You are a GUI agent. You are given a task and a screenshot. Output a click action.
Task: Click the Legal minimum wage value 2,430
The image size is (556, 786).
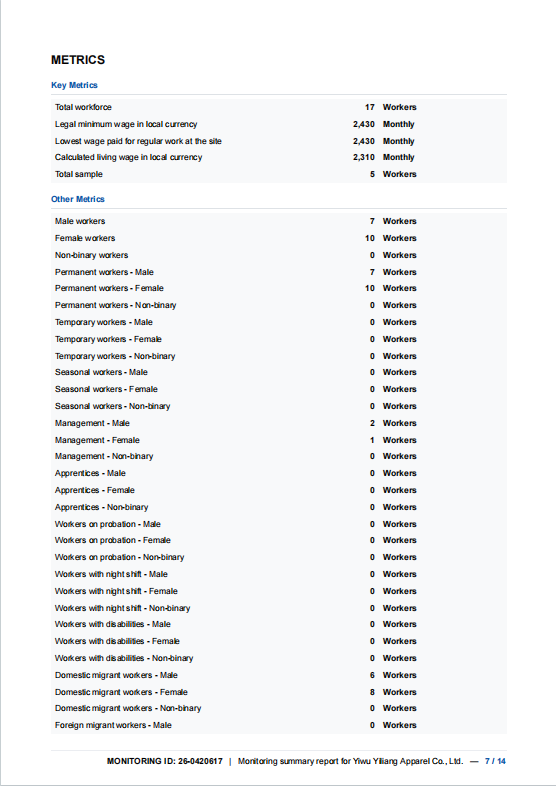[x=363, y=124]
